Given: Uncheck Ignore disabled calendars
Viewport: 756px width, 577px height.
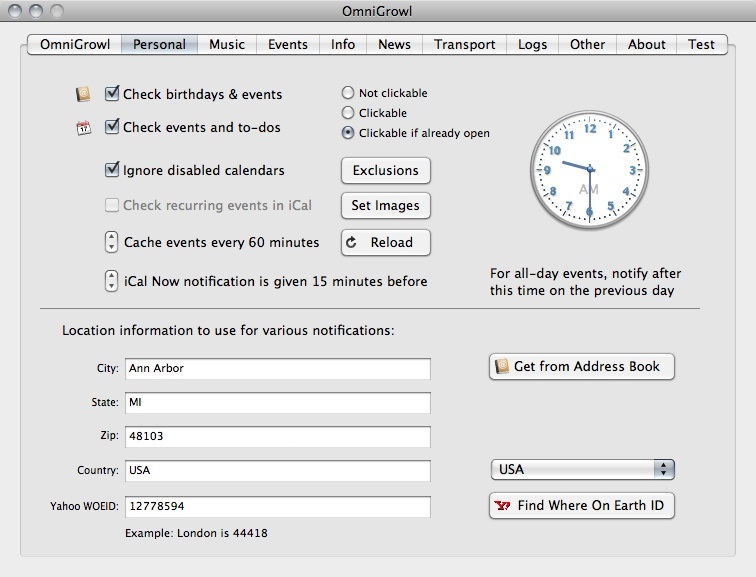Looking at the screenshot, I should [x=112, y=170].
